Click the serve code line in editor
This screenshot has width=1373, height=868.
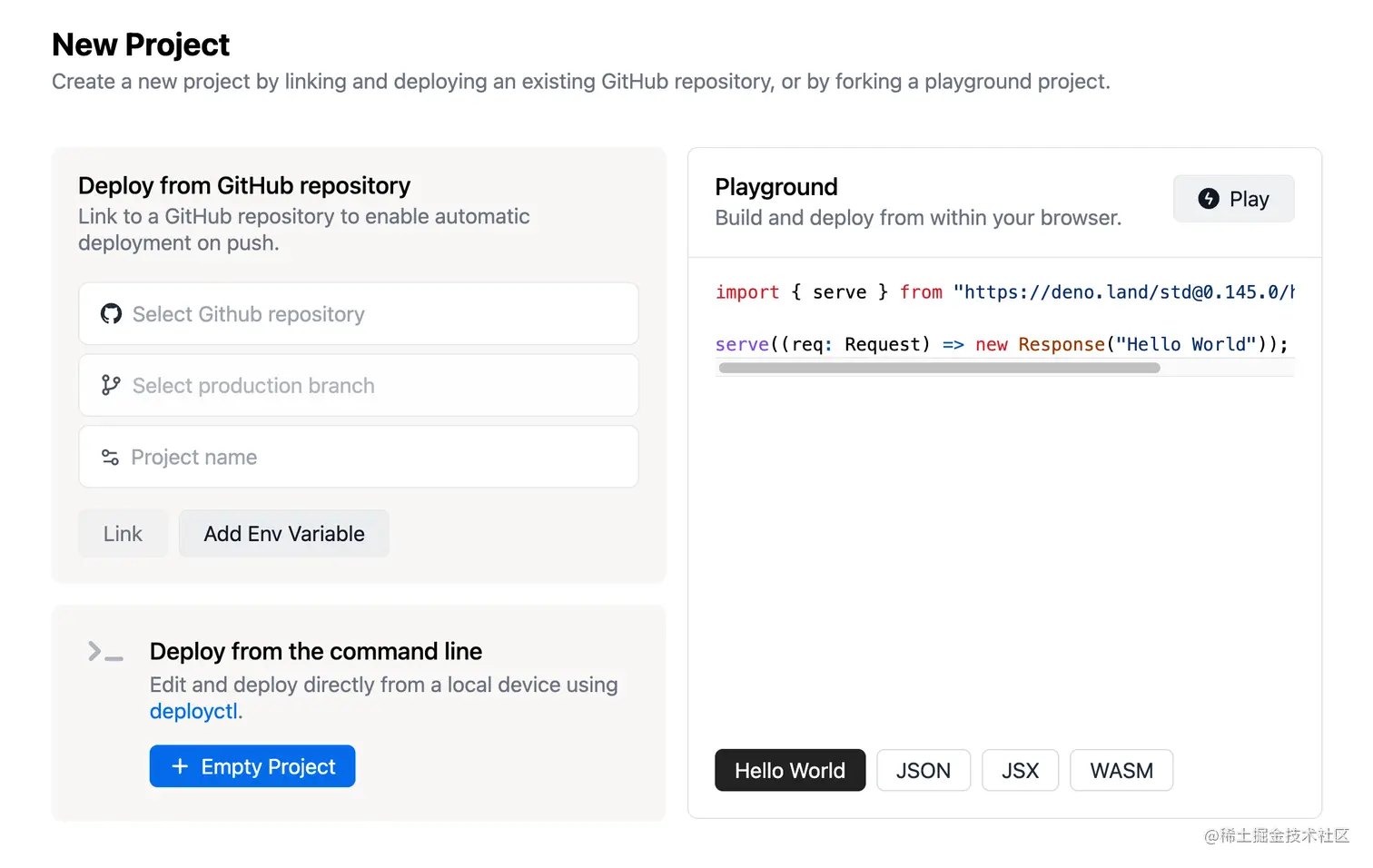1001,345
